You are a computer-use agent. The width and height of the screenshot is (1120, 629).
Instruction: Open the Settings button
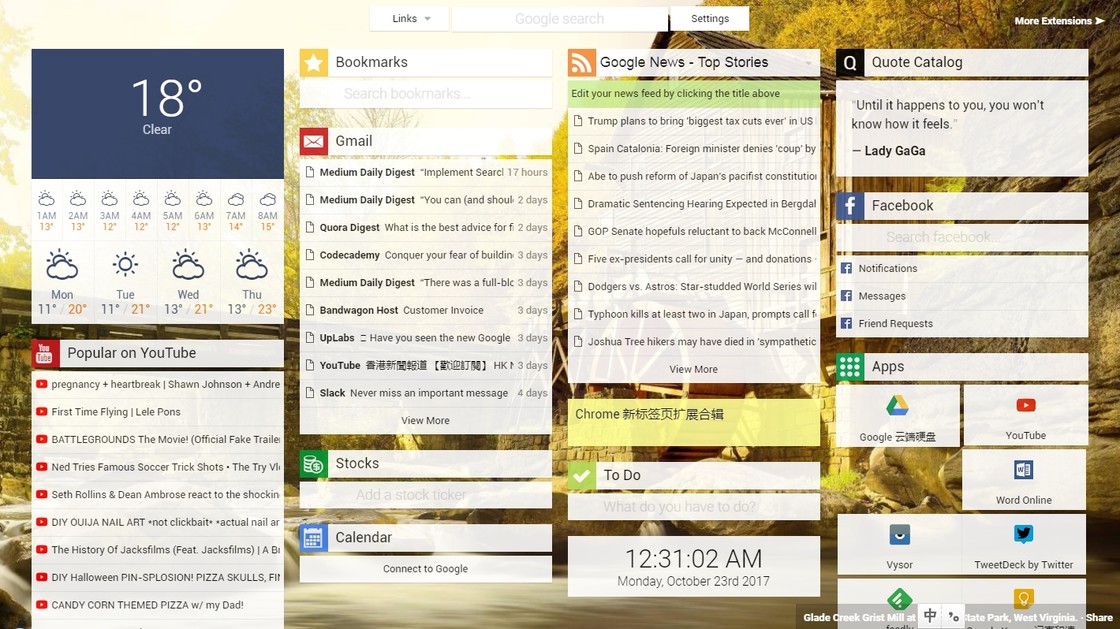(x=710, y=19)
